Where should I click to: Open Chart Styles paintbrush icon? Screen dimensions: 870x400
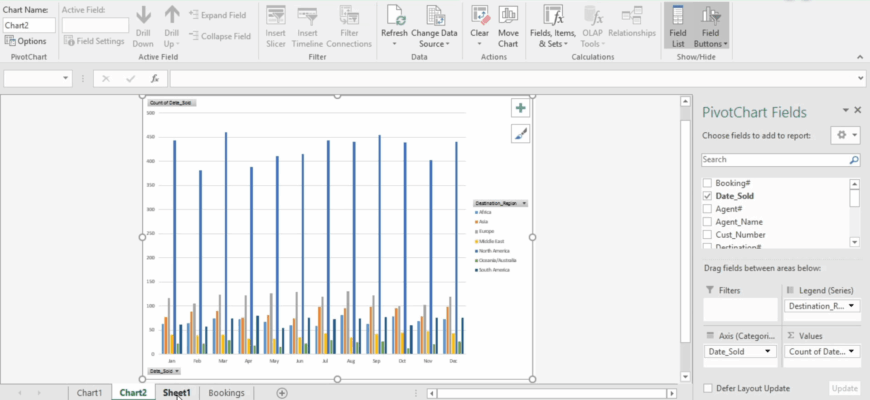pyautogui.click(x=520, y=134)
